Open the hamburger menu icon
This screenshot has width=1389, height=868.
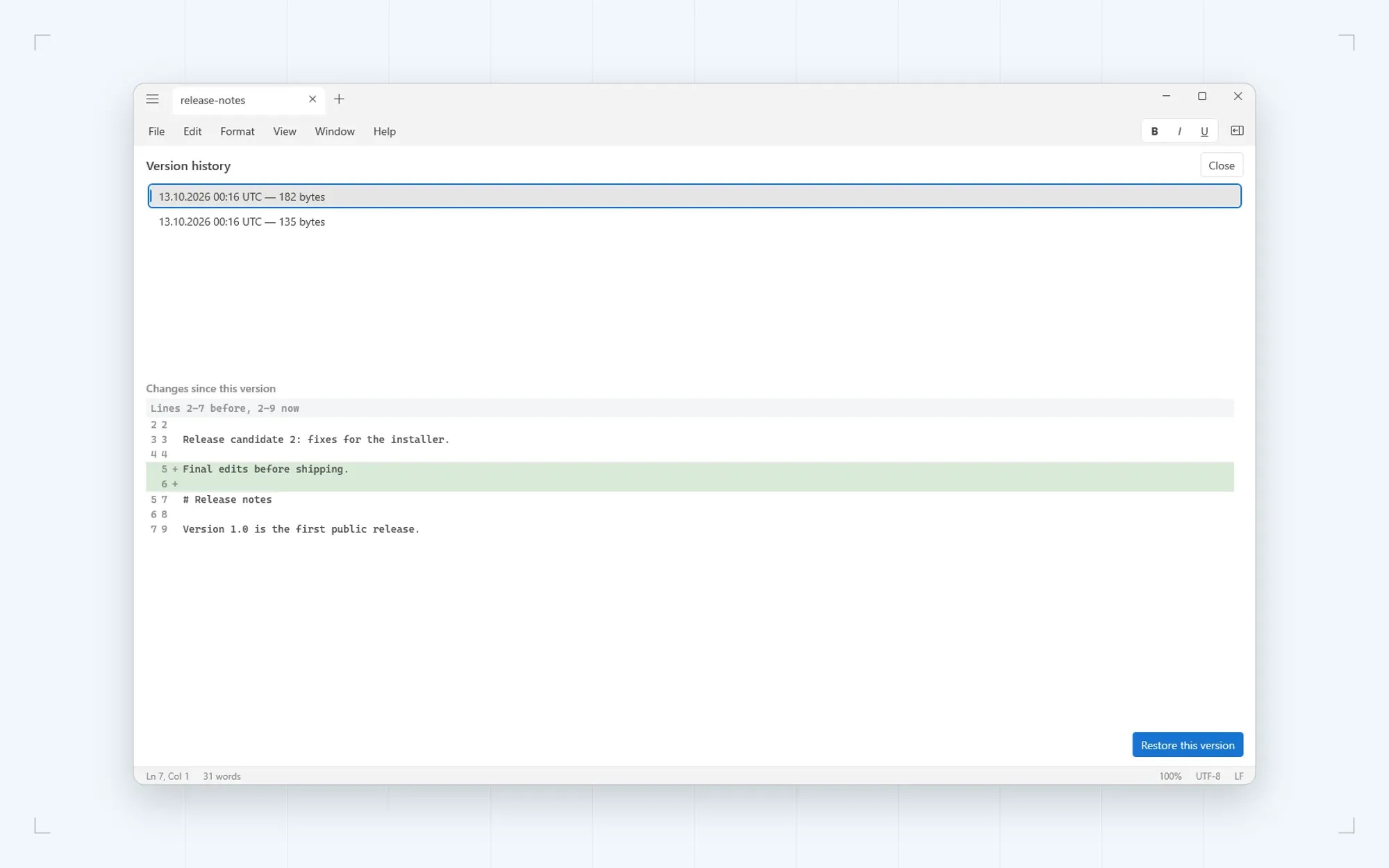coord(152,99)
